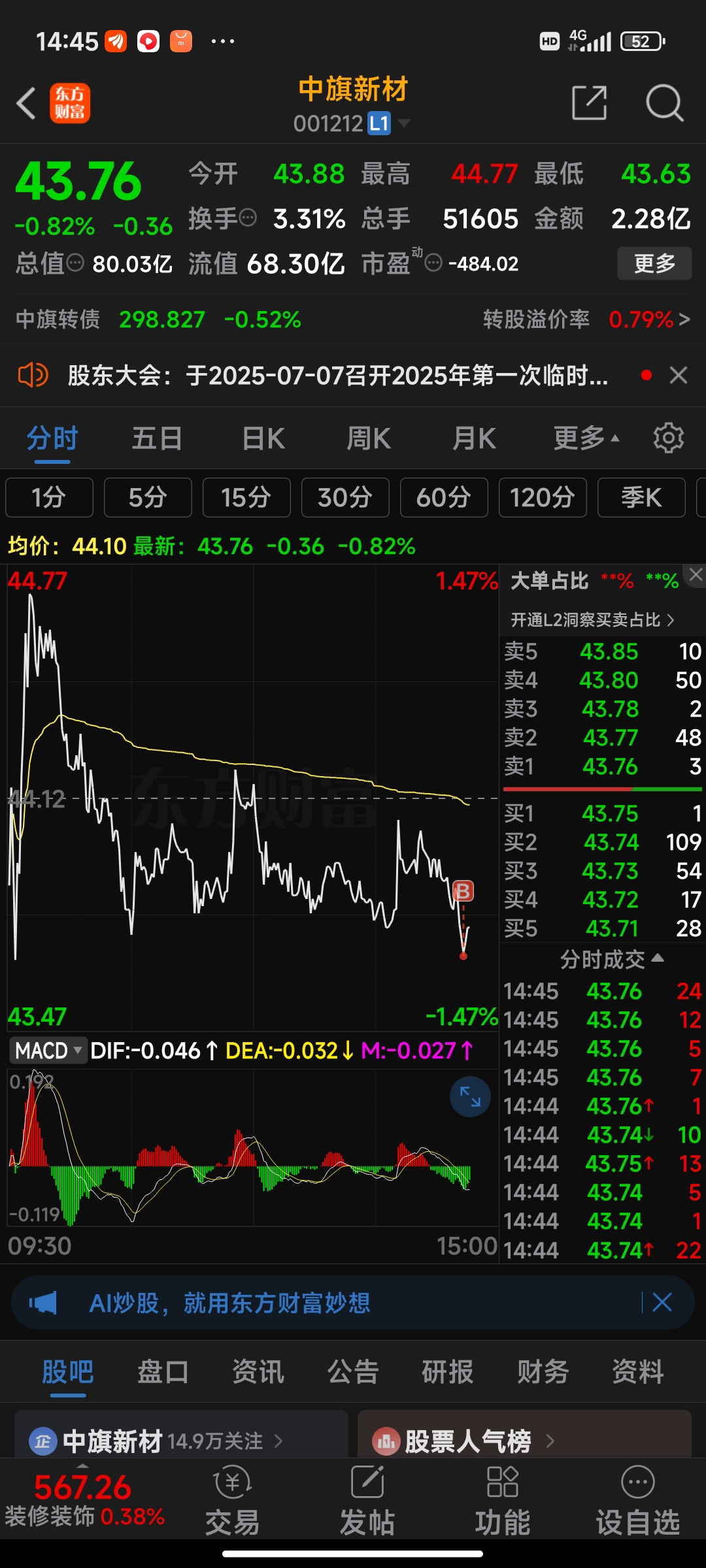Tap the info icon next to 换手
The height and width of the screenshot is (1568, 706).
248,217
